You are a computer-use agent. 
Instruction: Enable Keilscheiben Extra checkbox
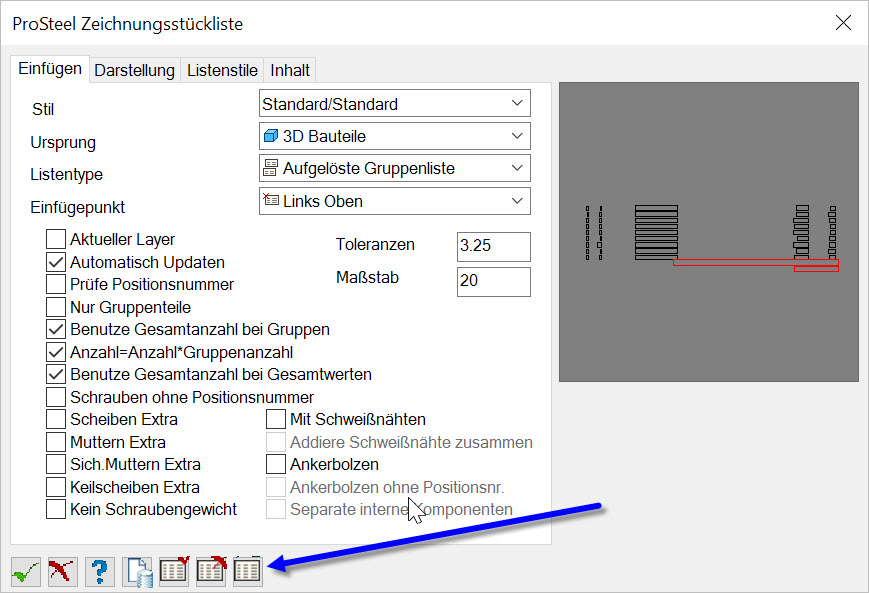[56, 487]
